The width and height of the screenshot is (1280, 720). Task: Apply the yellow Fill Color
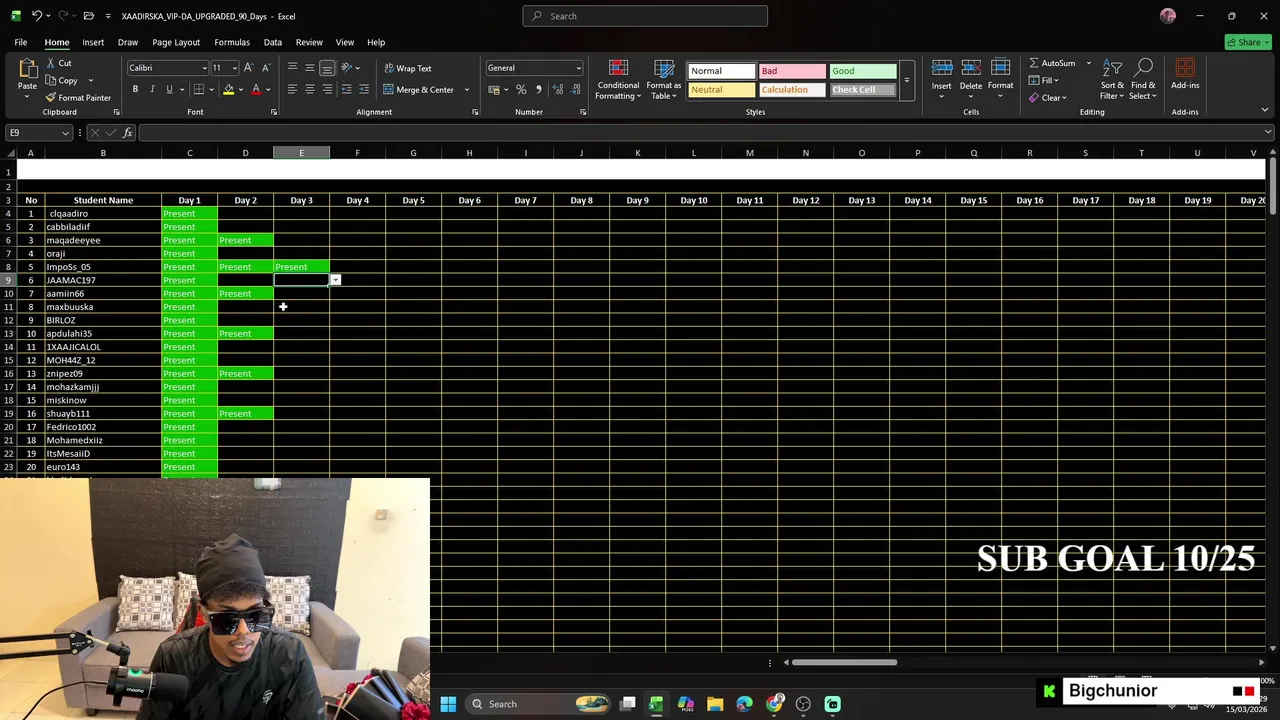228,89
